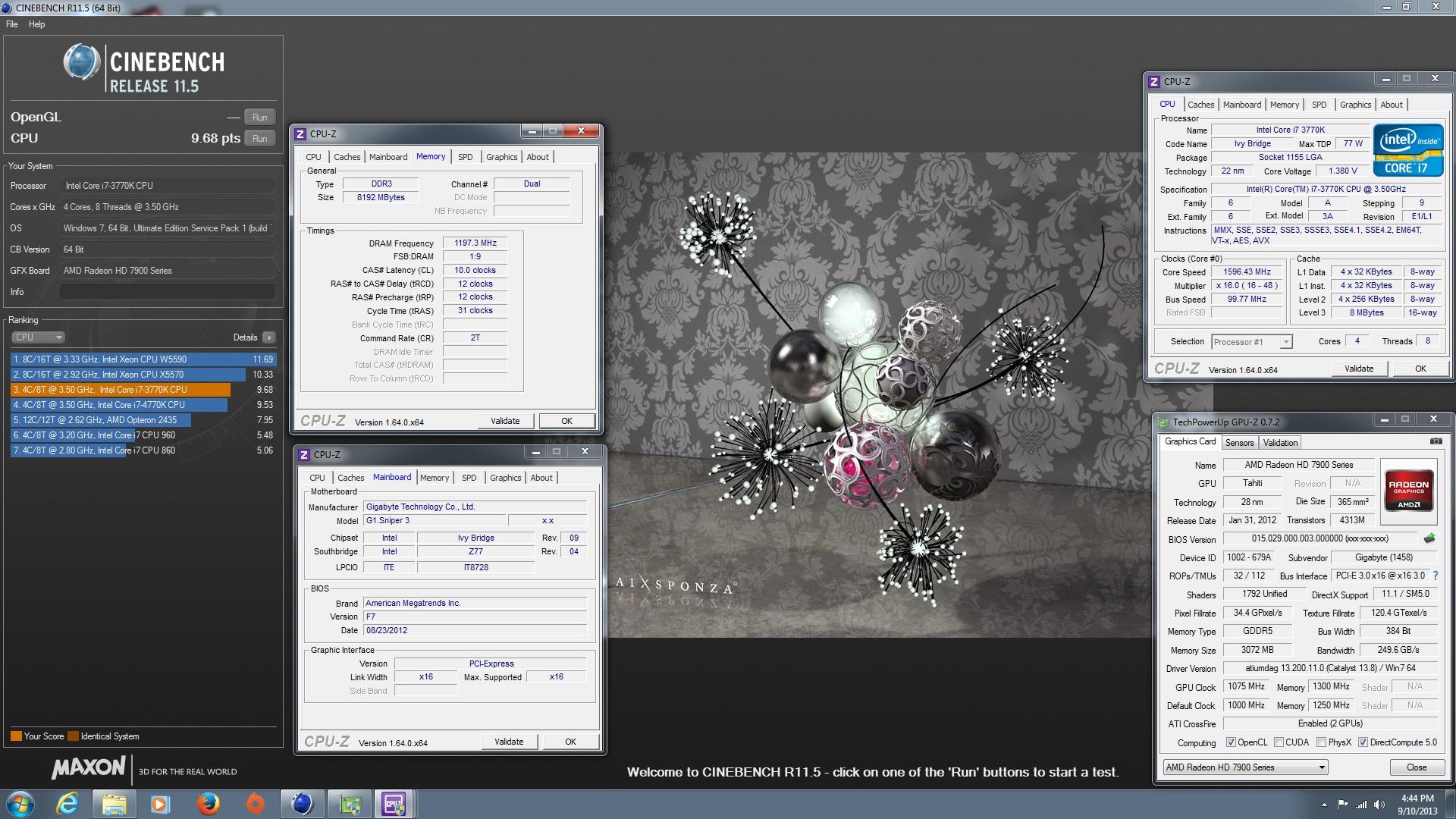This screenshot has width=1456, height=819.
Task: Select ranking row Intel Xeon CPU W5590
Action: [143, 359]
